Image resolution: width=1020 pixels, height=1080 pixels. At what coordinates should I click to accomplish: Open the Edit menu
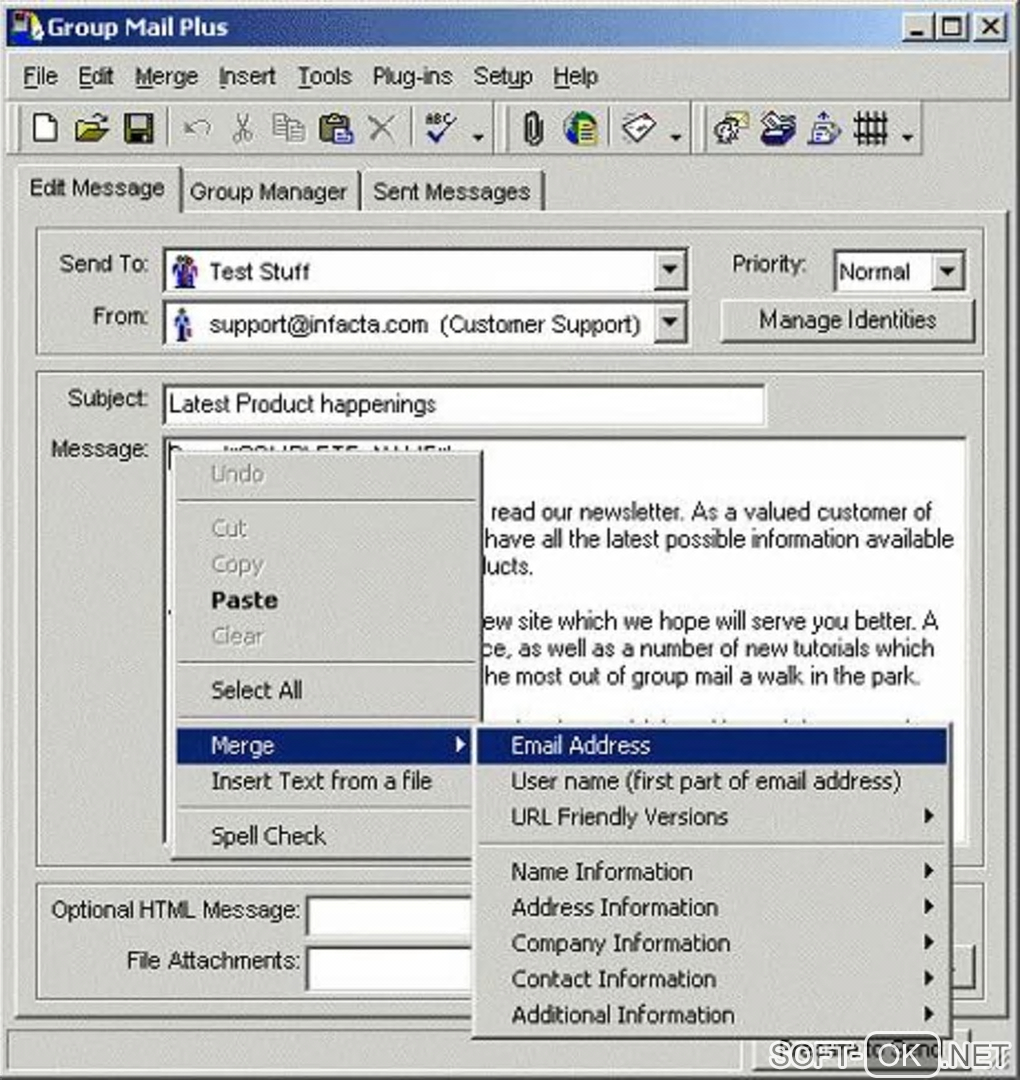pyautogui.click(x=95, y=76)
